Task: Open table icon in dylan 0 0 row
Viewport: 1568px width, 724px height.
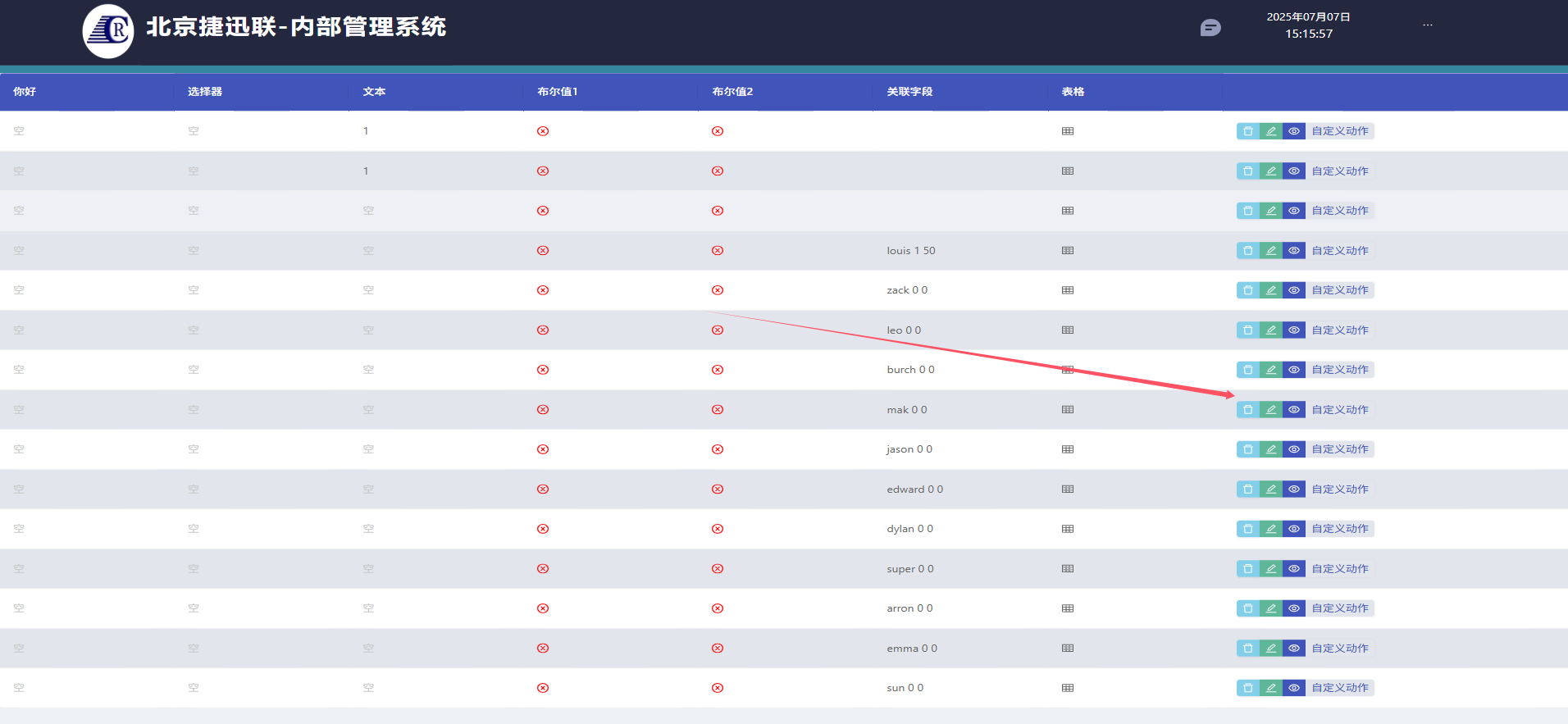Action: (1068, 529)
